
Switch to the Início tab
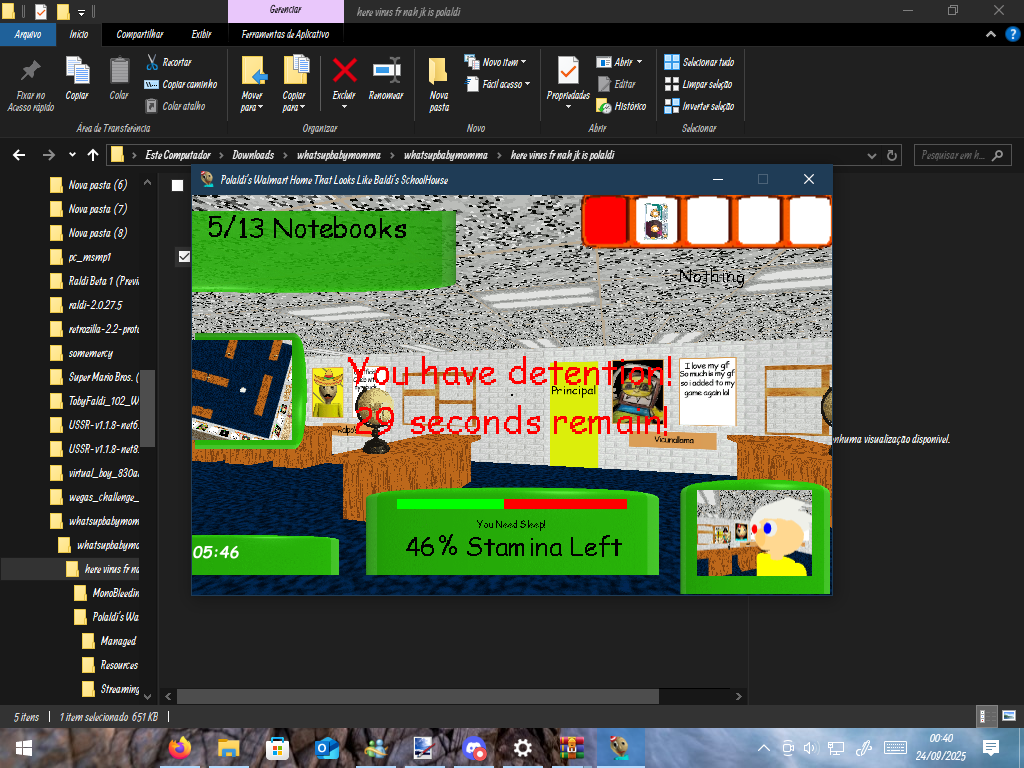pyautogui.click(x=78, y=34)
